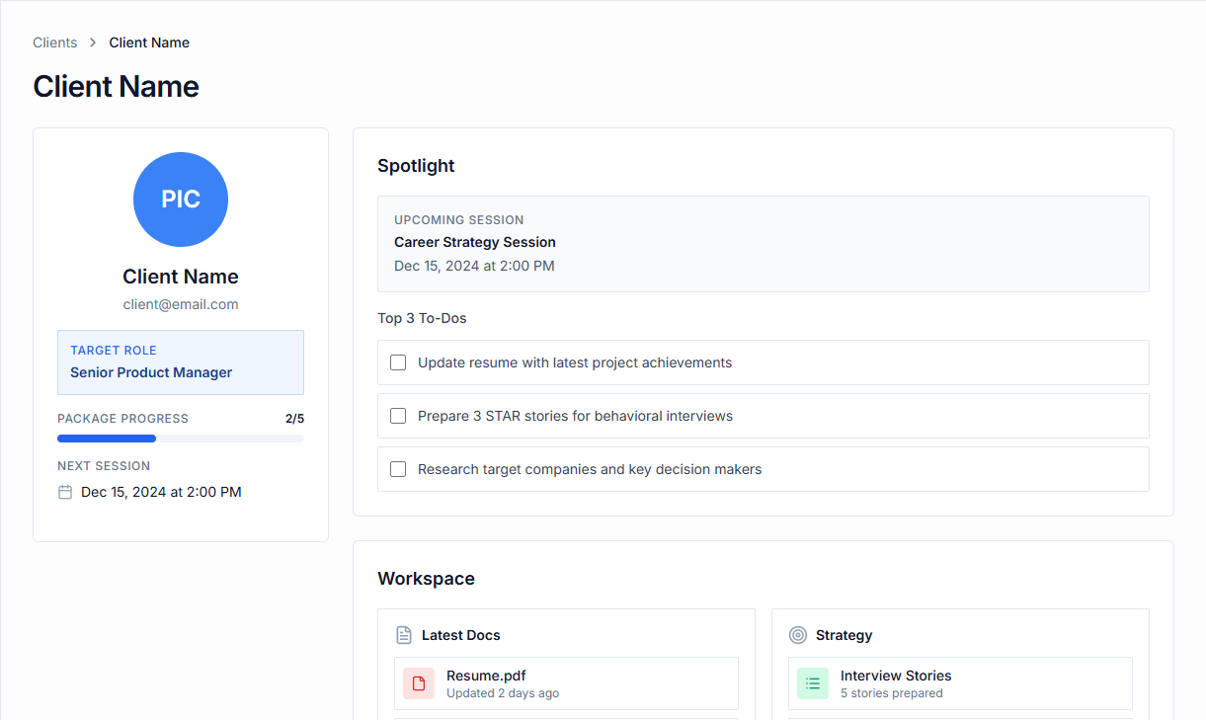Open the PIC profile avatar
Screen dimensions: 1206x720
[180, 199]
